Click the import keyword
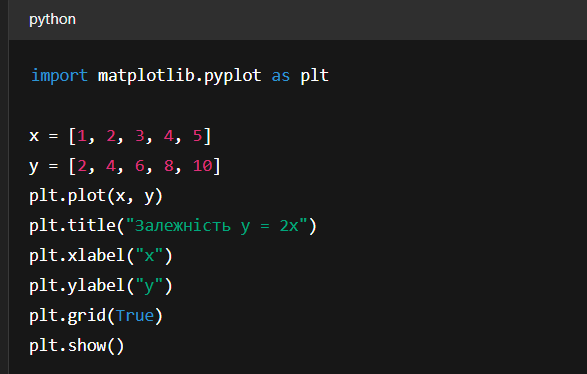587x374 pixels. click(59, 76)
